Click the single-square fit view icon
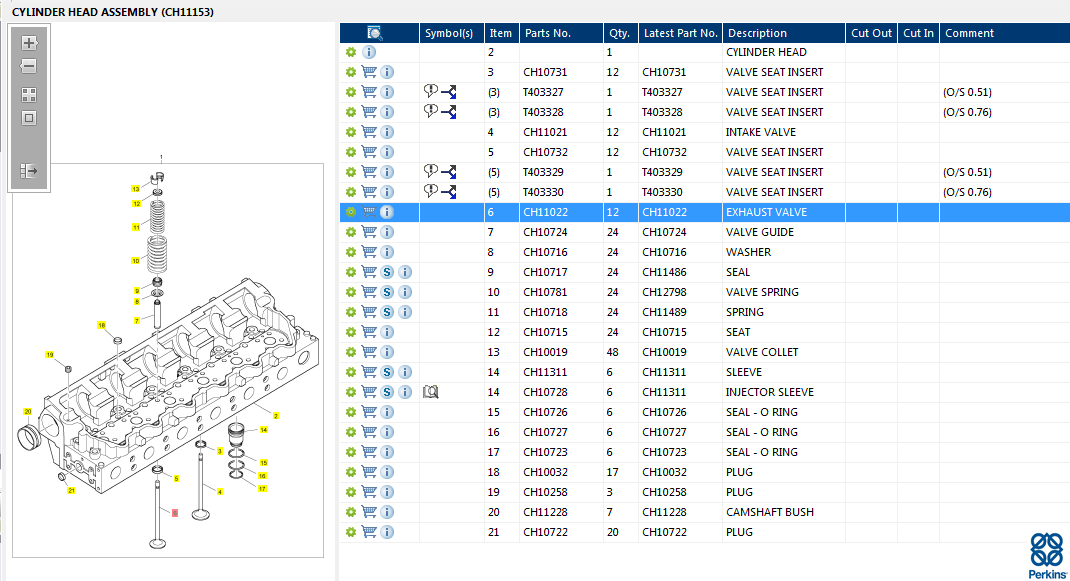Image resolution: width=1070 pixels, height=581 pixels. click(29, 118)
